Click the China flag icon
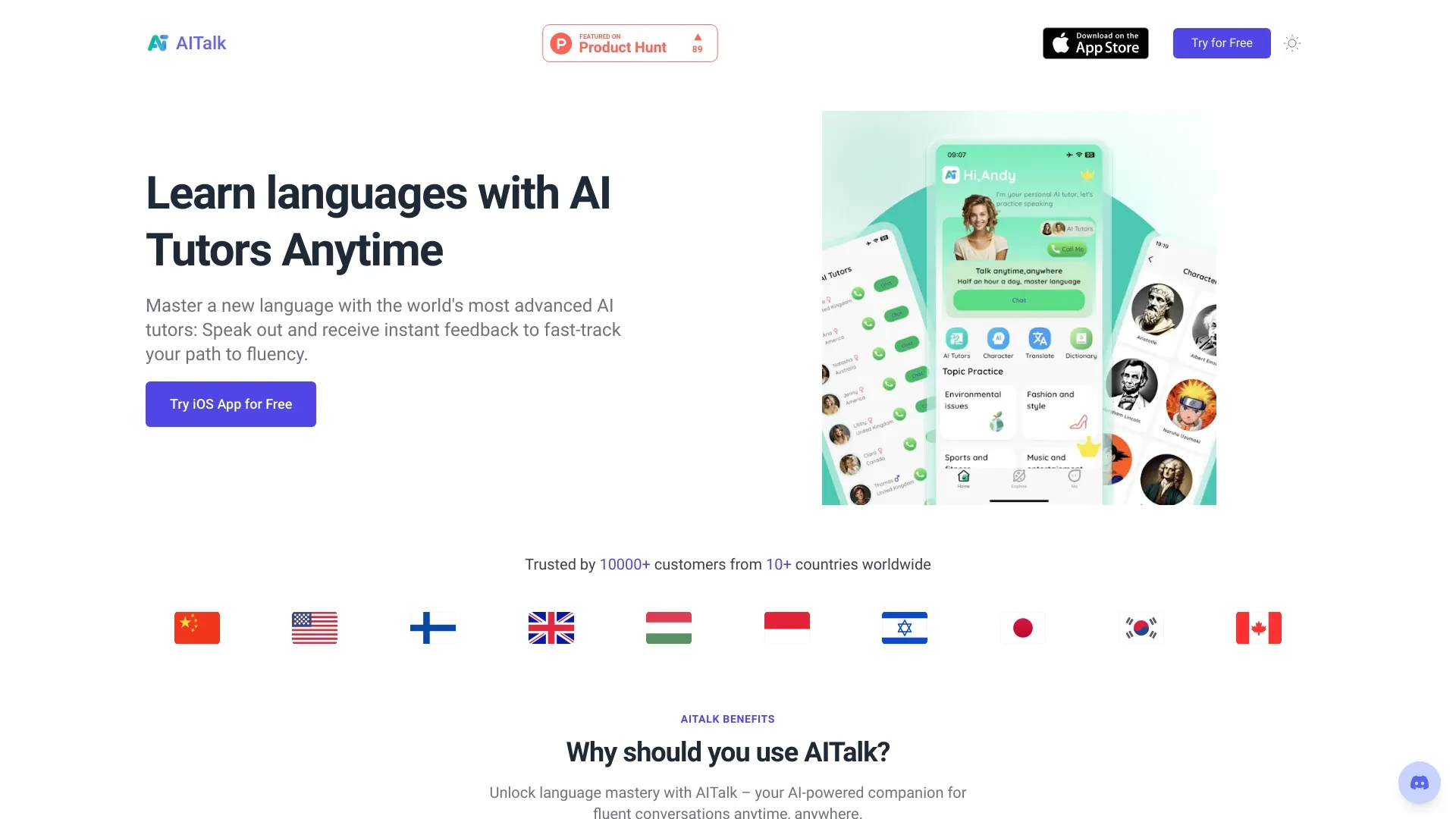 point(197,627)
